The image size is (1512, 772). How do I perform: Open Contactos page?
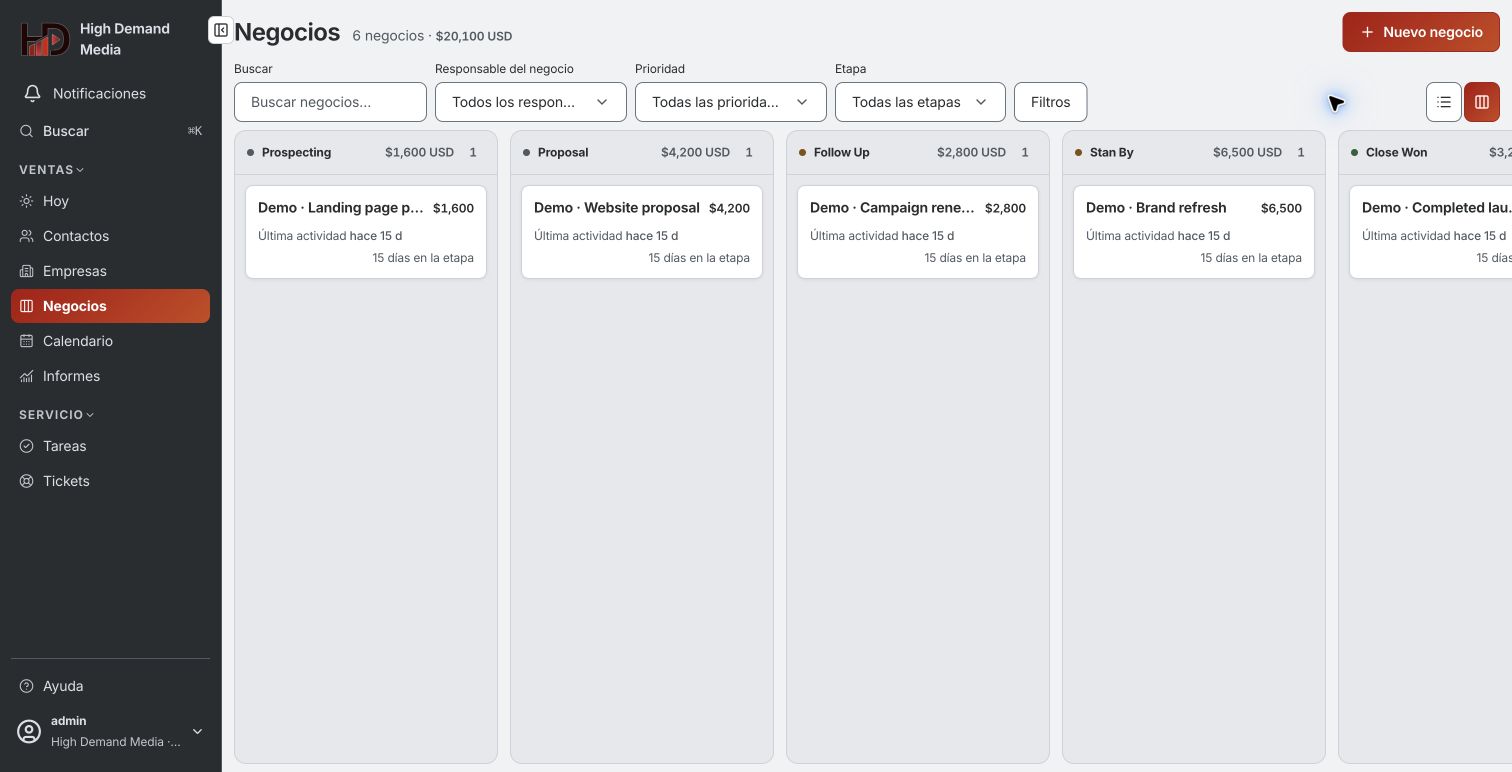point(110,236)
